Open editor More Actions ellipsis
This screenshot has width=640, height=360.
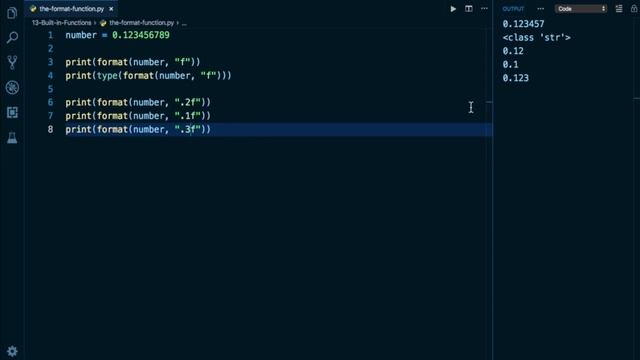[x=484, y=9]
